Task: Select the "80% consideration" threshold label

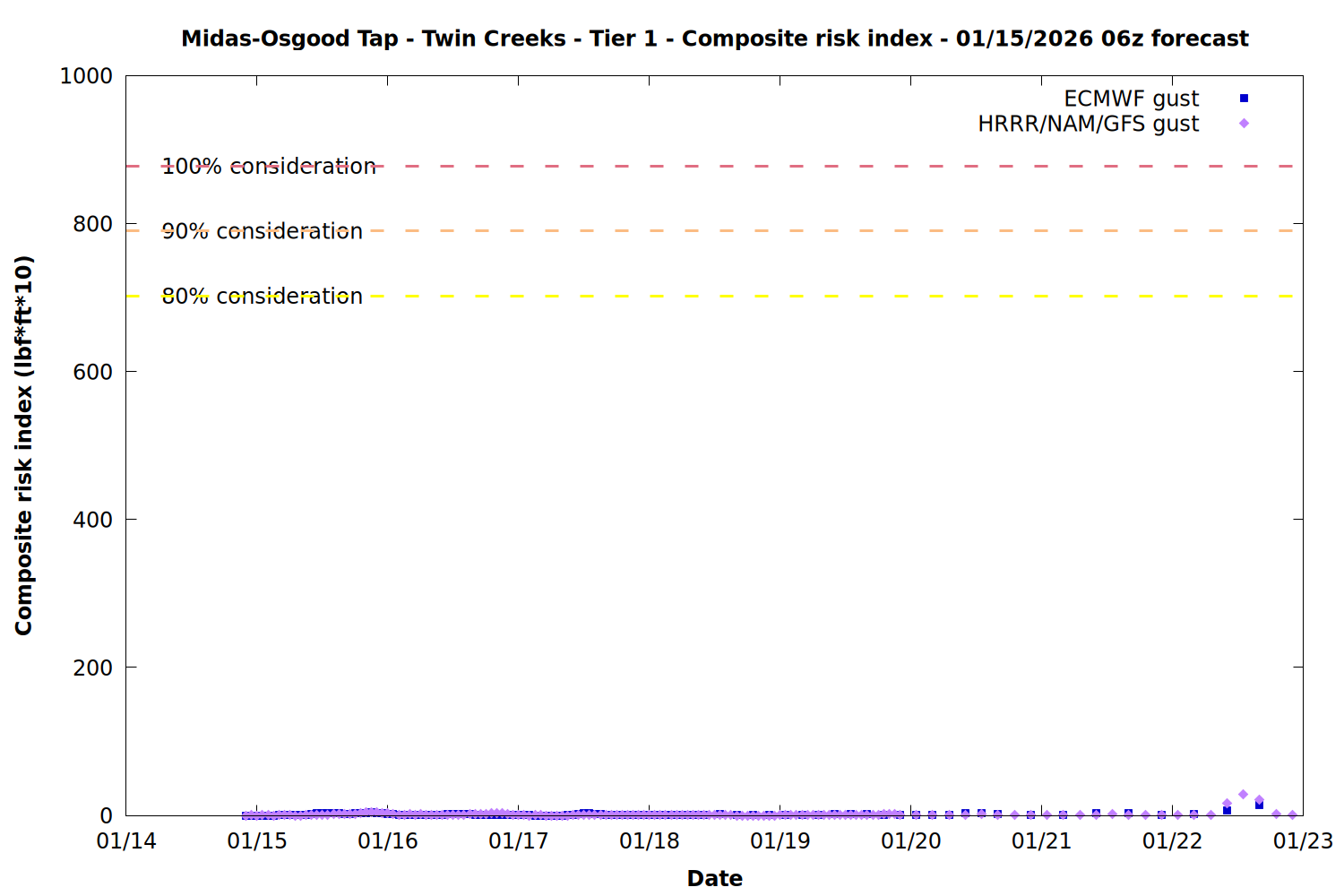Action: (263, 297)
